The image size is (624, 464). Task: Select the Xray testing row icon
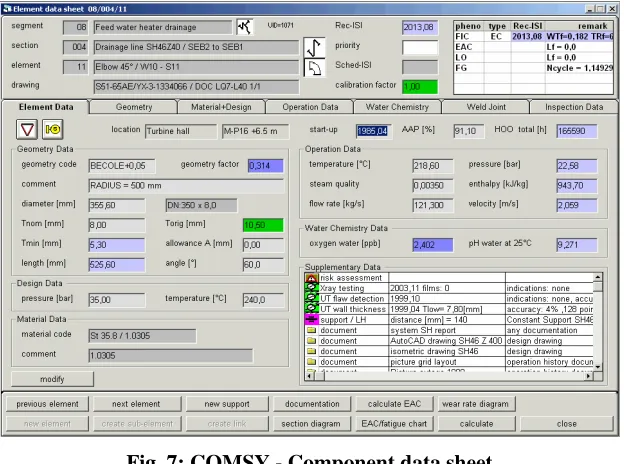tap(311, 288)
